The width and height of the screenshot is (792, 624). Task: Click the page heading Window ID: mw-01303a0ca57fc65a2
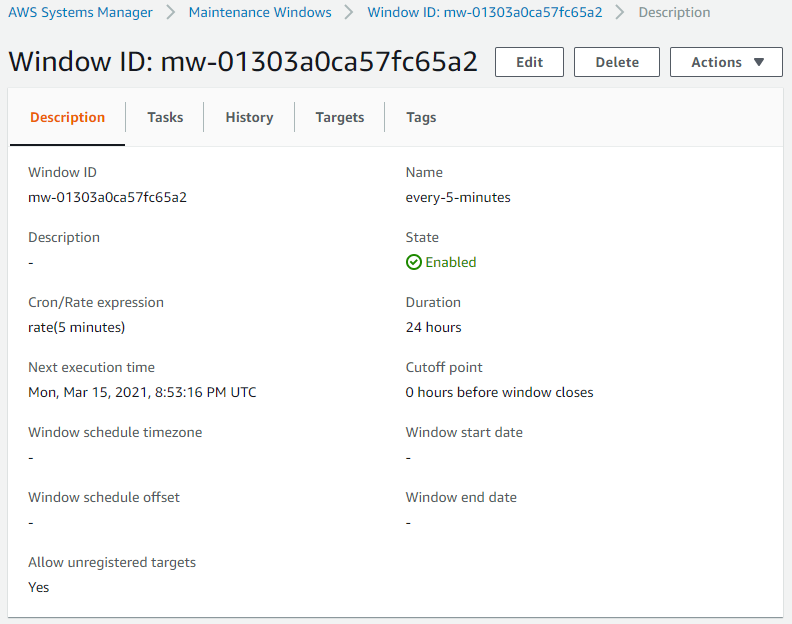click(243, 62)
